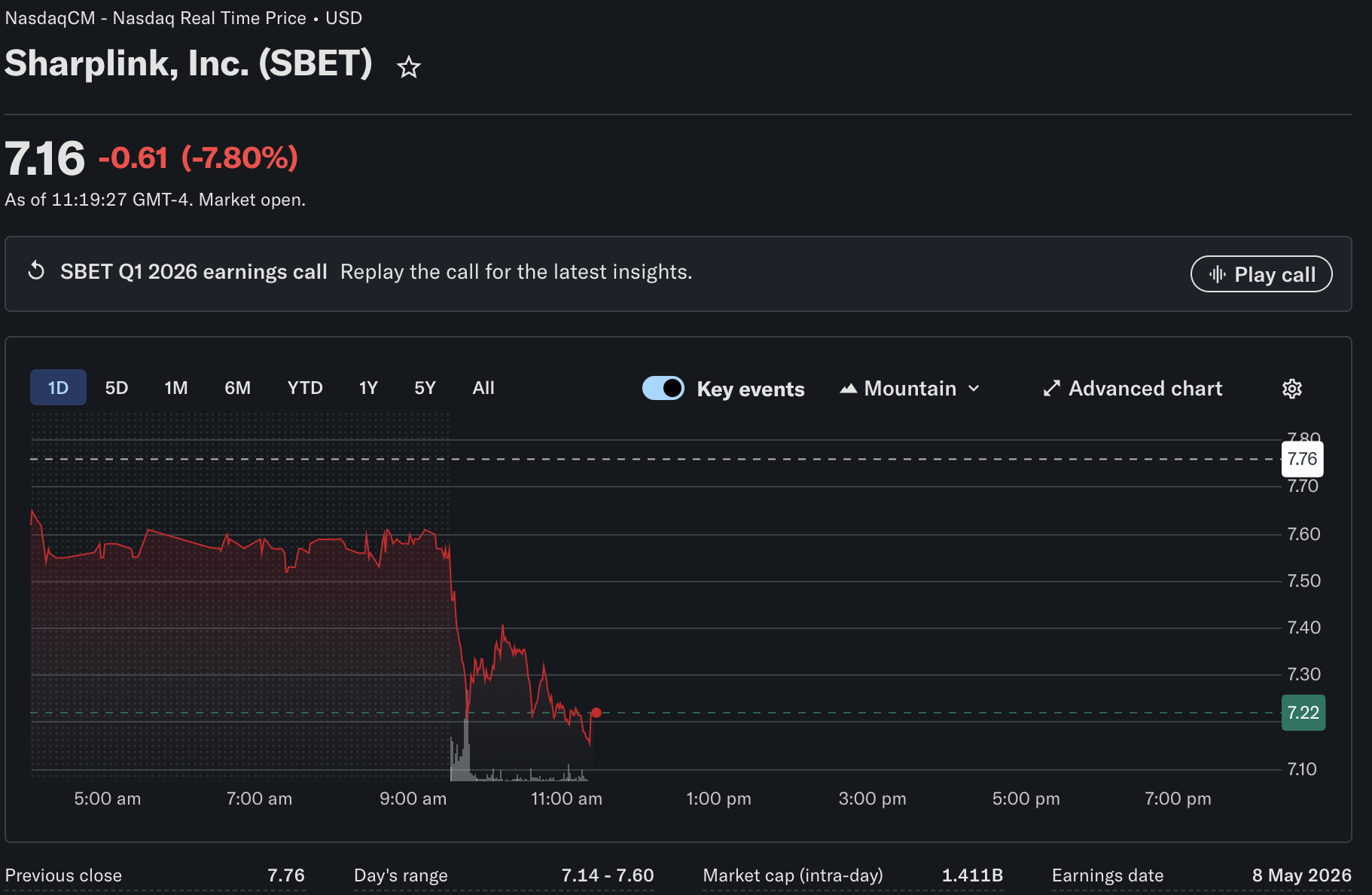This screenshot has width=1372, height=895.
Task: Click the green 7.22 price label
Action: click(1303, 713)
